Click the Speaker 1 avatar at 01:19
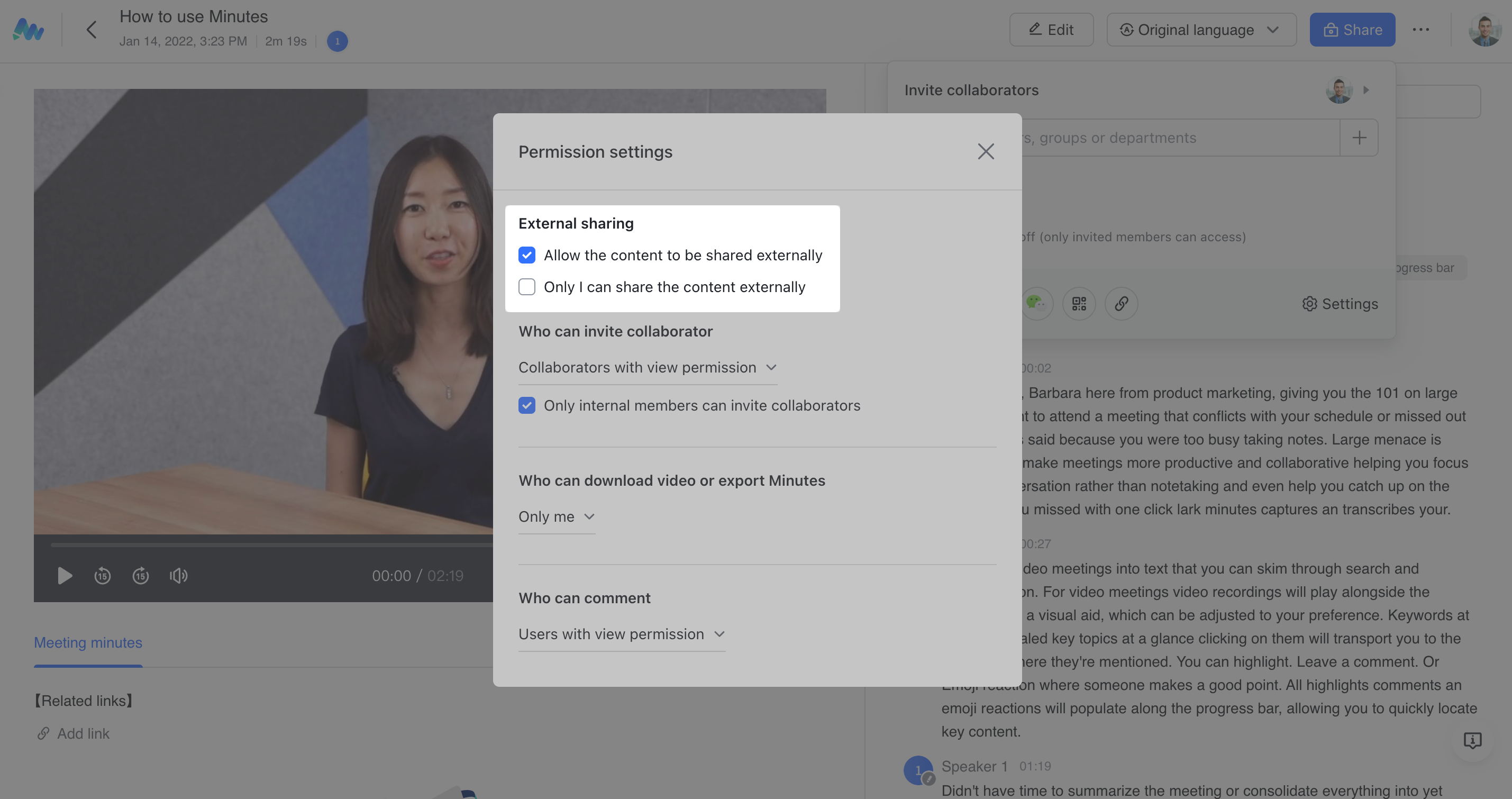This screenshot has height=799, width=1512. (x=918, y=770)
